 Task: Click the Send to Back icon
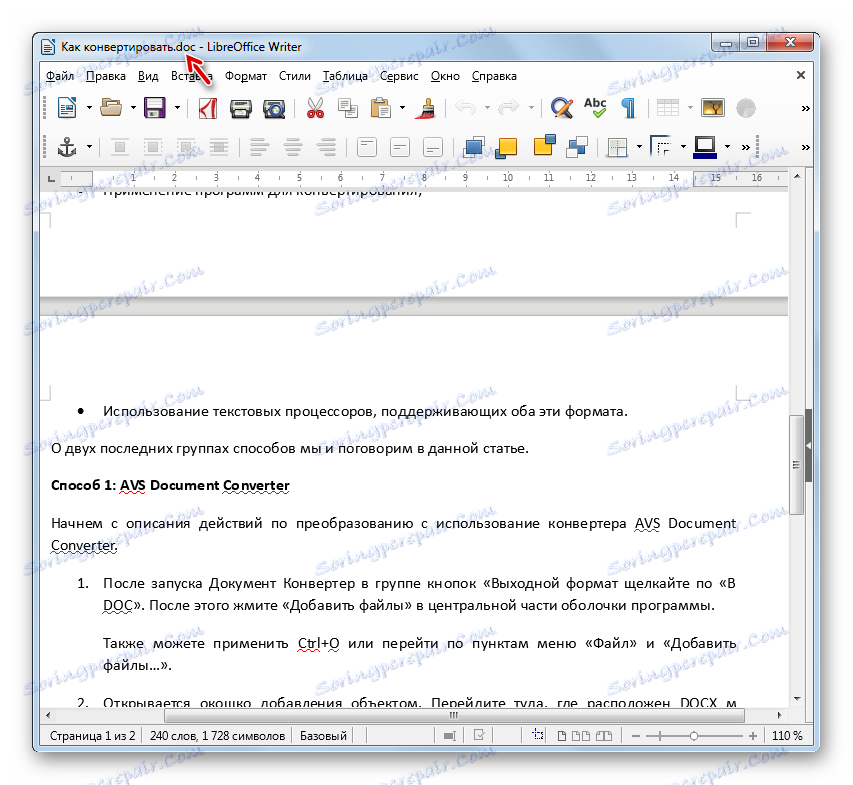click(577, 146)
